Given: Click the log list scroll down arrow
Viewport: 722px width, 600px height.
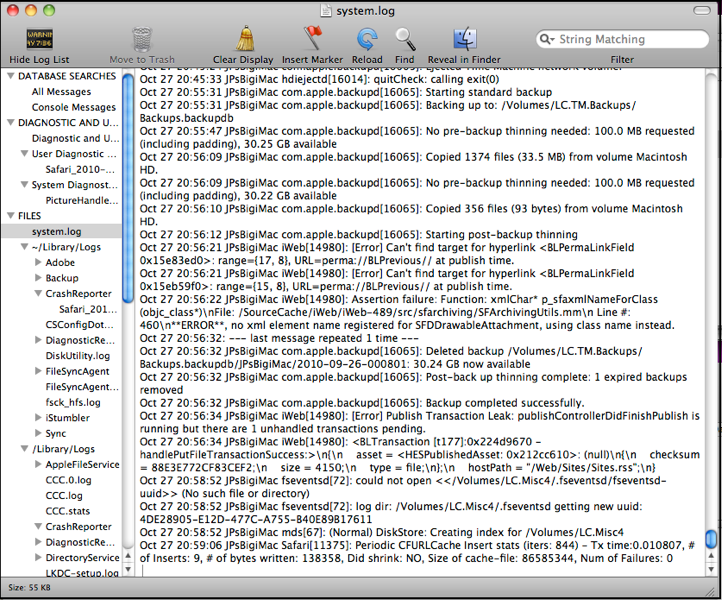Looking at the screenshot, I should [x=128, y=569].
